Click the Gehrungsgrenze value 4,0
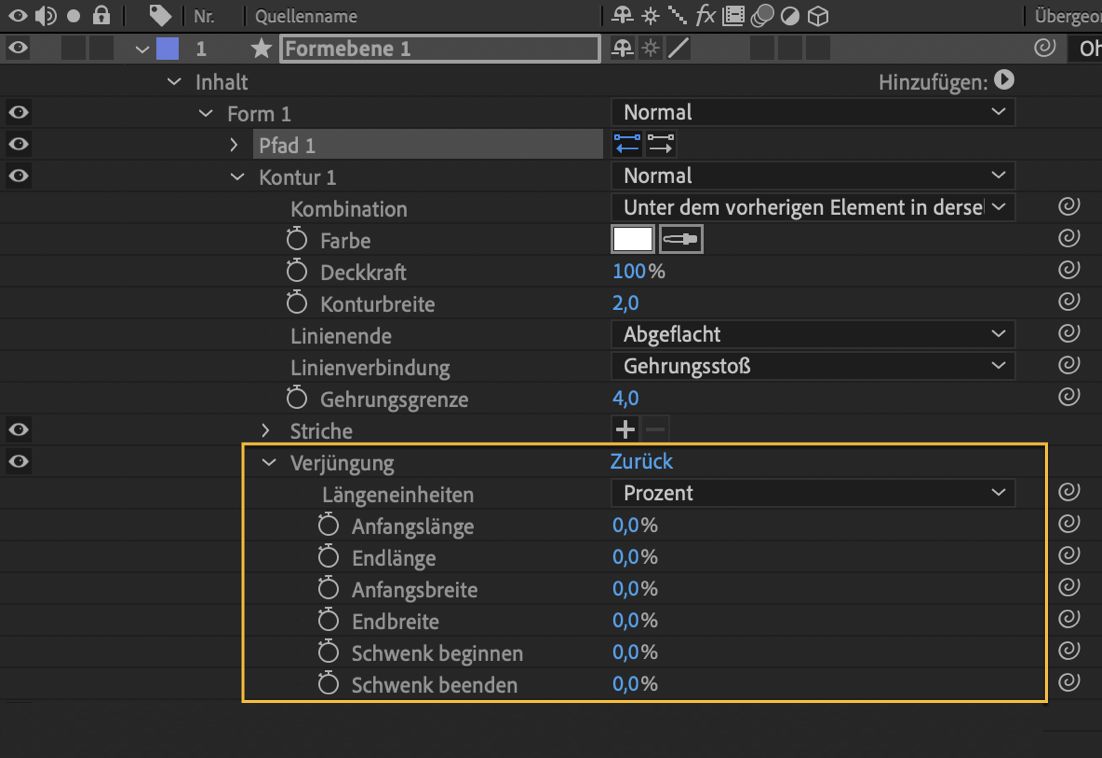 (625, 398)
